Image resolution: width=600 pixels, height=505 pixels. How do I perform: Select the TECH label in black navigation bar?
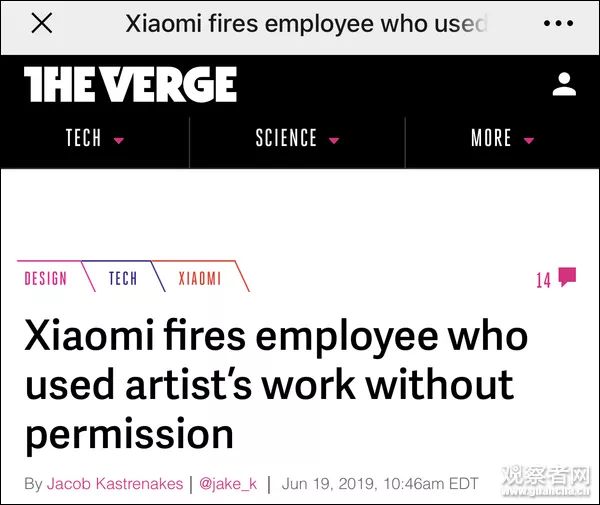83,139
